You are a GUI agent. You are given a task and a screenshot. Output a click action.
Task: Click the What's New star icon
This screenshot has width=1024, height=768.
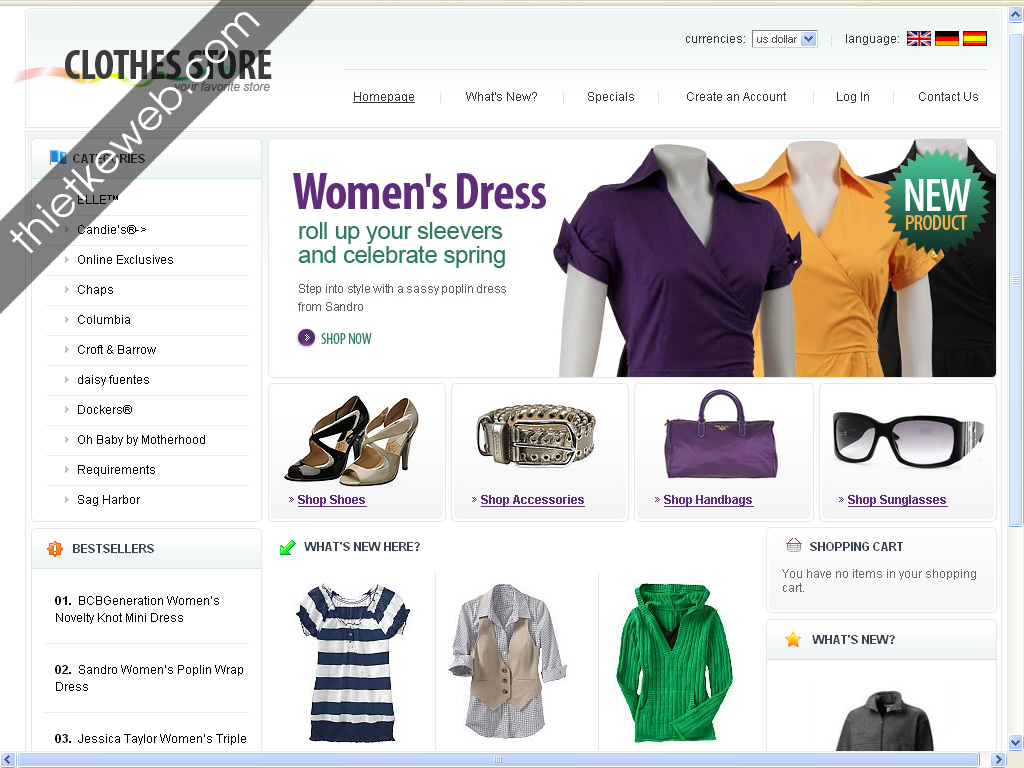pyautogui.click(x=793, y=639)
